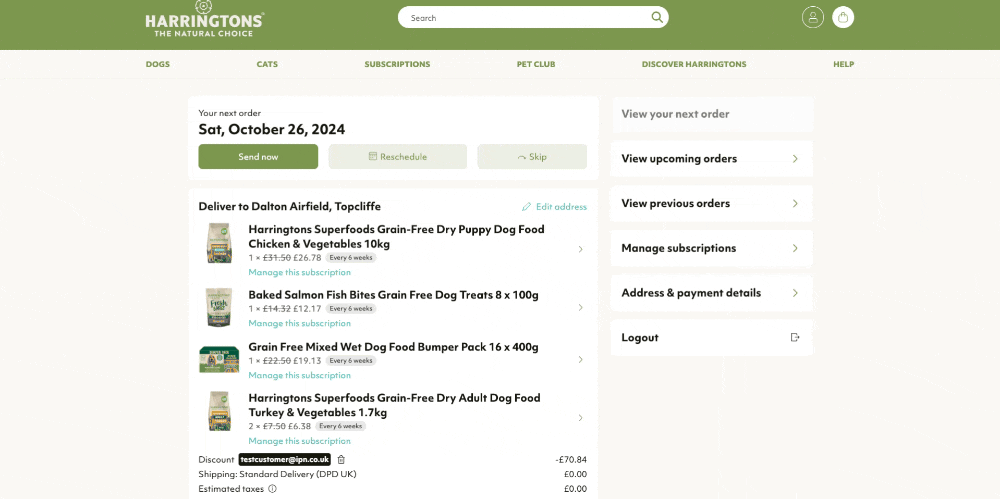Click Deliver to Dalton Airfield, Topcliffe heading

(290, 207)
